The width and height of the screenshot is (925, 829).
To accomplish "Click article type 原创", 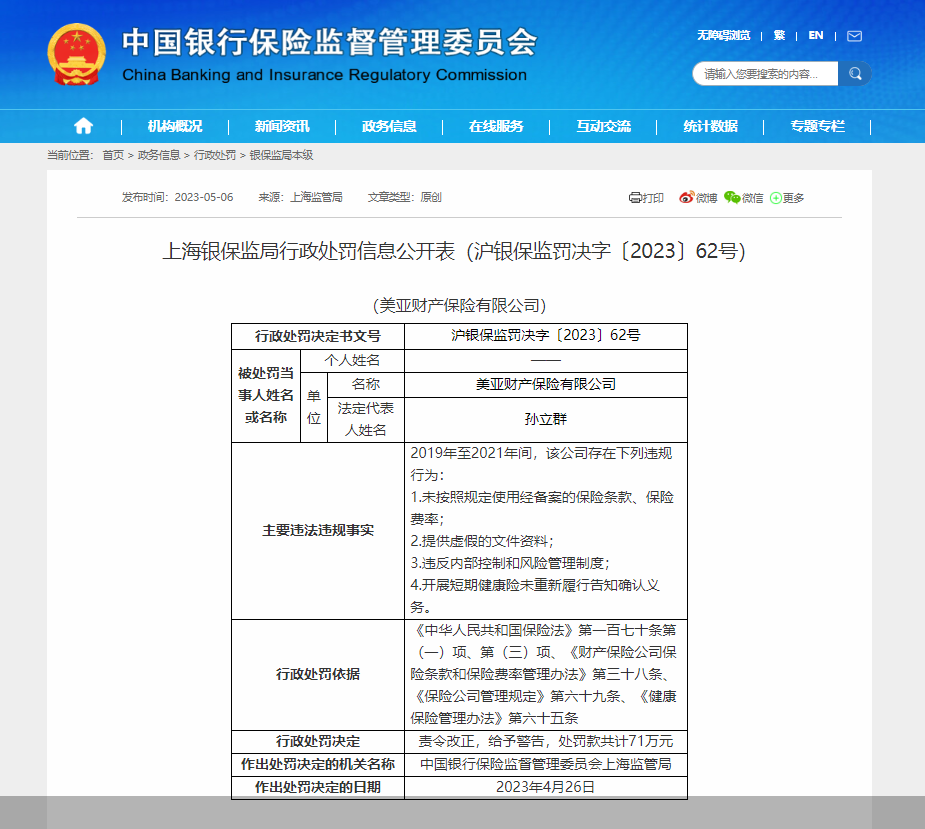I will click(431, 197).
